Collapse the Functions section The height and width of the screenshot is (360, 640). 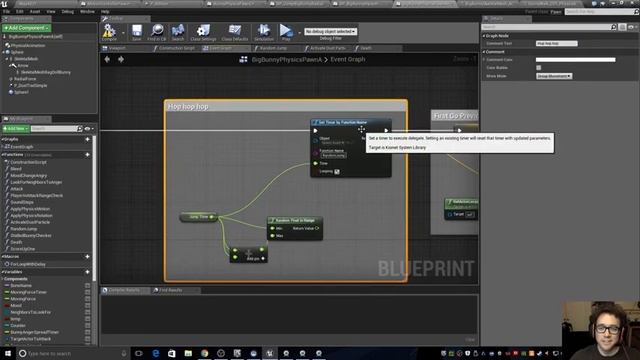pyautogui.click(x=2, y=155)
